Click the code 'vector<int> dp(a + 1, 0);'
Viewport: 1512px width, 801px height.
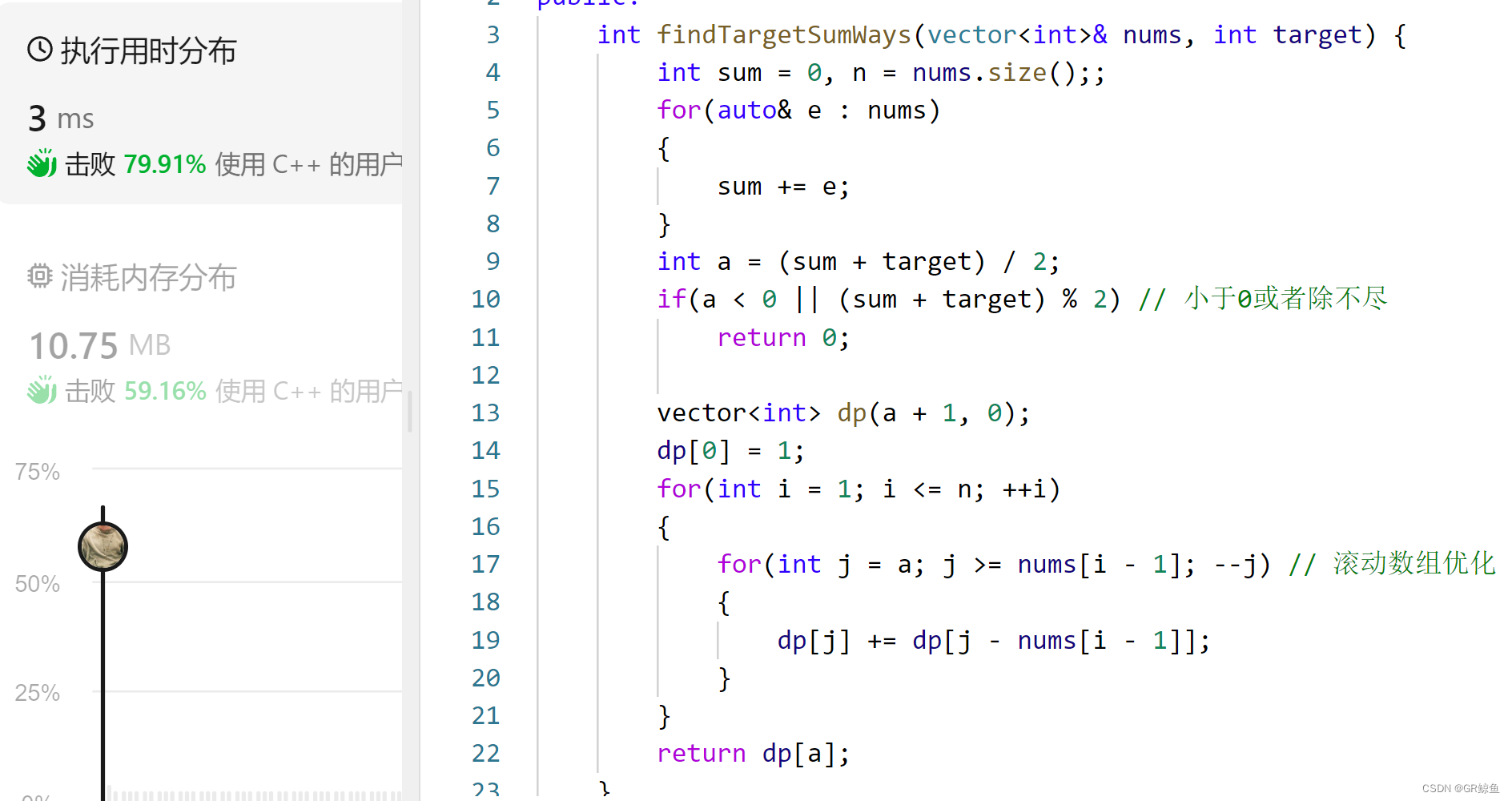click(x=843, y=413)
